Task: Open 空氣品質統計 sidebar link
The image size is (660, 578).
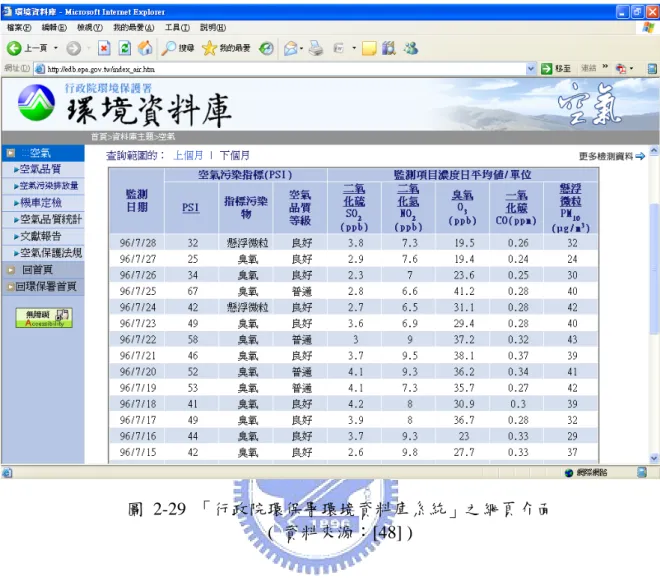Action: (51, 219)
